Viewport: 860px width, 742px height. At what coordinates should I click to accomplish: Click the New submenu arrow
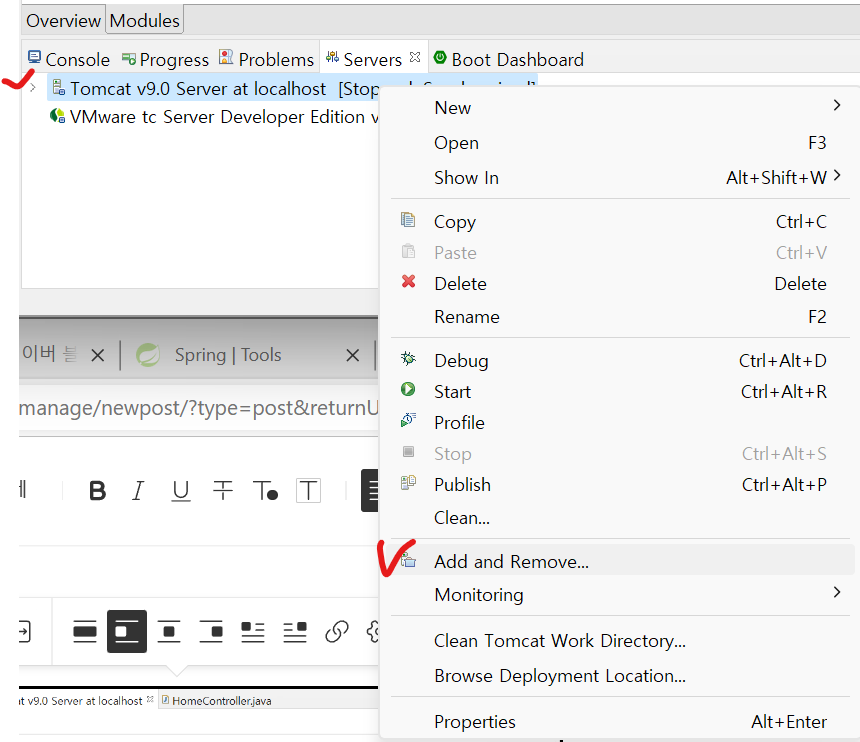(x=837, y=105)
